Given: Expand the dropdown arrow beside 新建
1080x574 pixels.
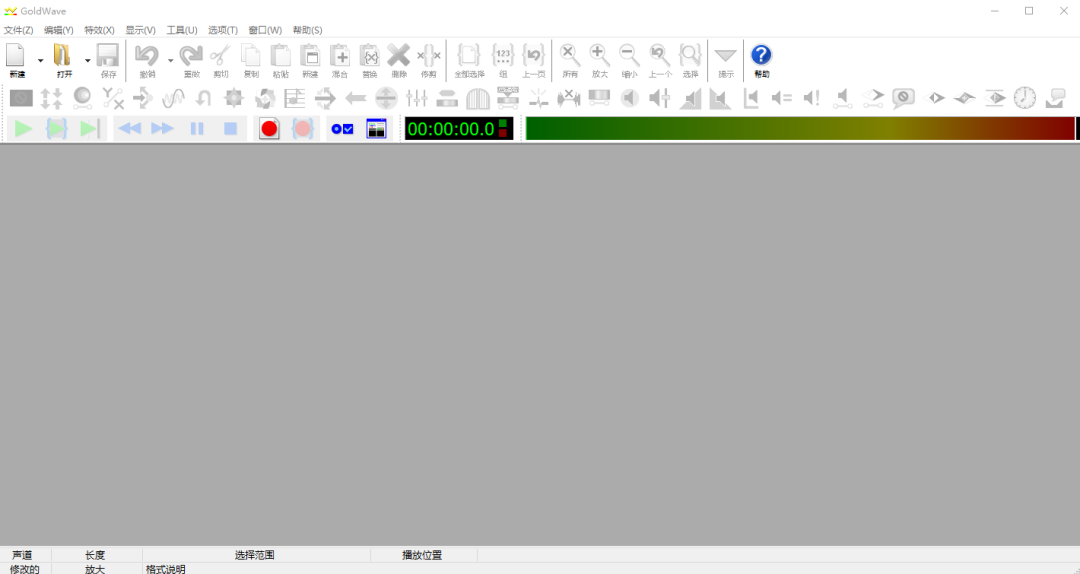Looking at the screenshot, I should [41, 60].
